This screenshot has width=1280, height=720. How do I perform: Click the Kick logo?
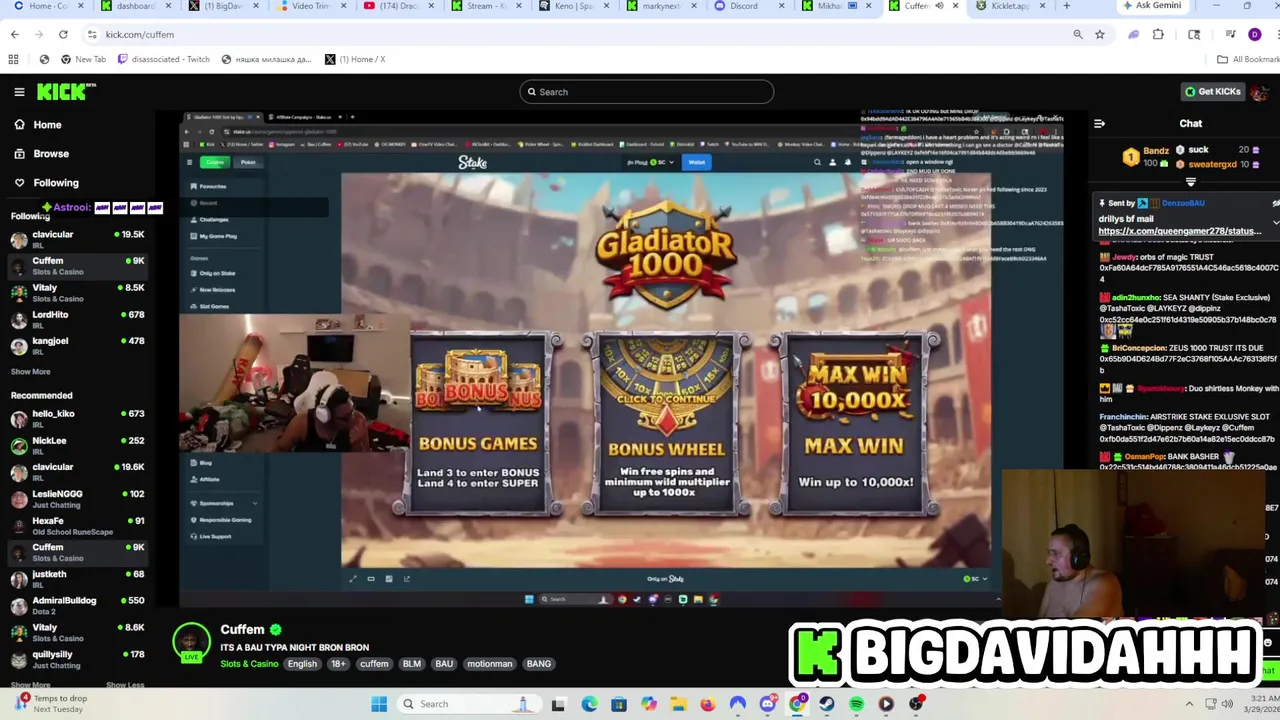click(x=66, y=92)
